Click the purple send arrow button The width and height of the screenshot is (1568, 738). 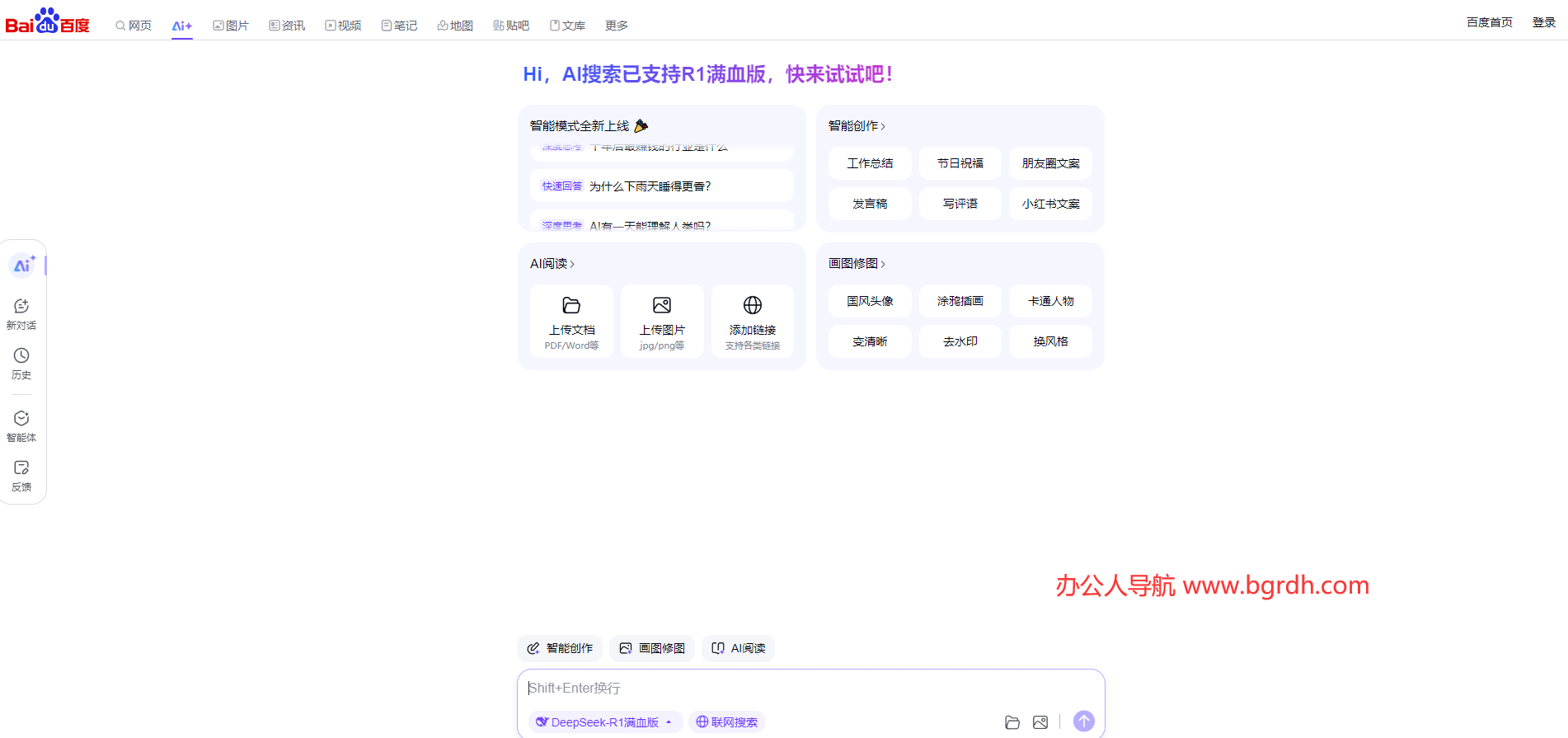click(x=1084, y=722)
